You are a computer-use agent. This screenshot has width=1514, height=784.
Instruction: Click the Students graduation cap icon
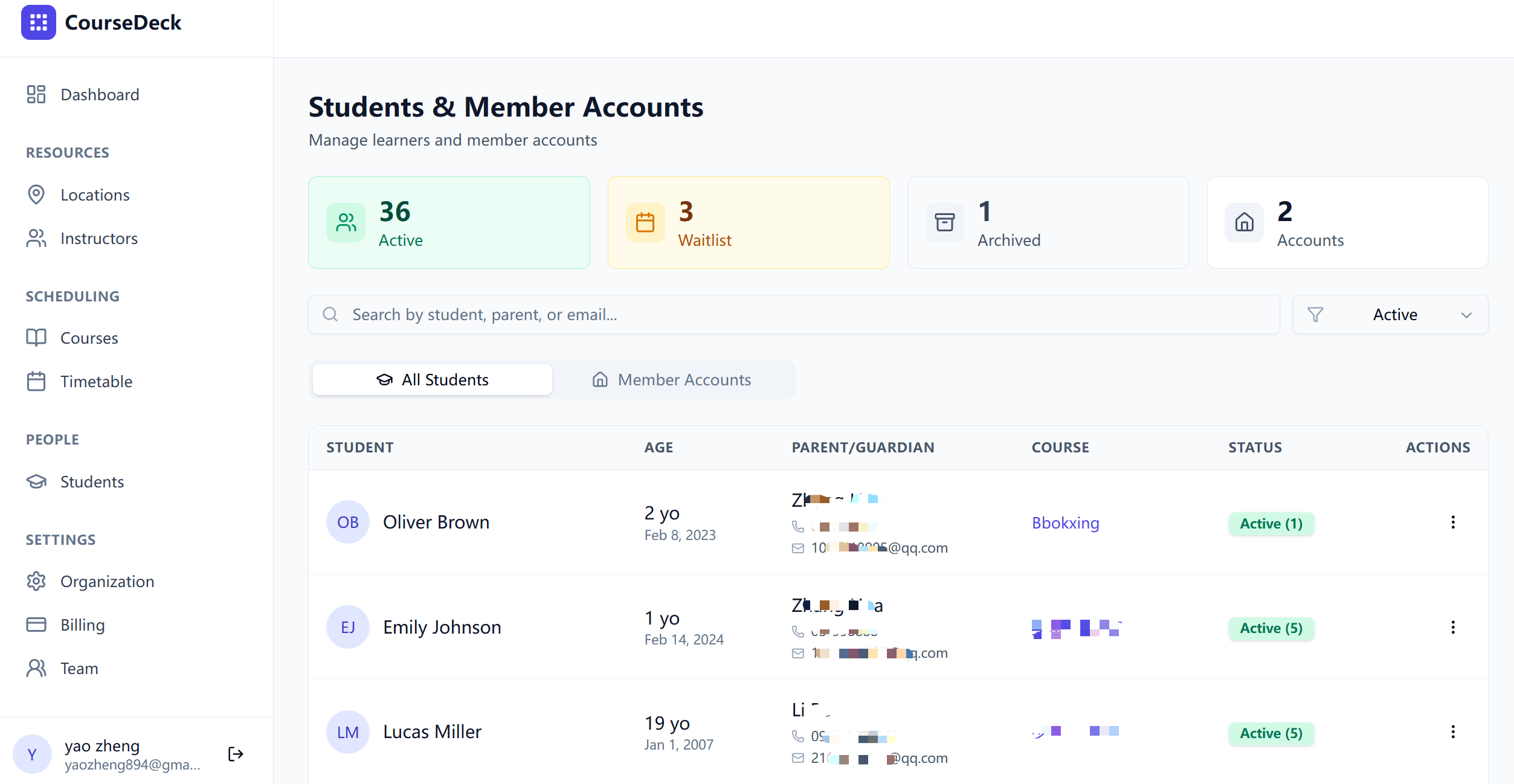(36, 482)
